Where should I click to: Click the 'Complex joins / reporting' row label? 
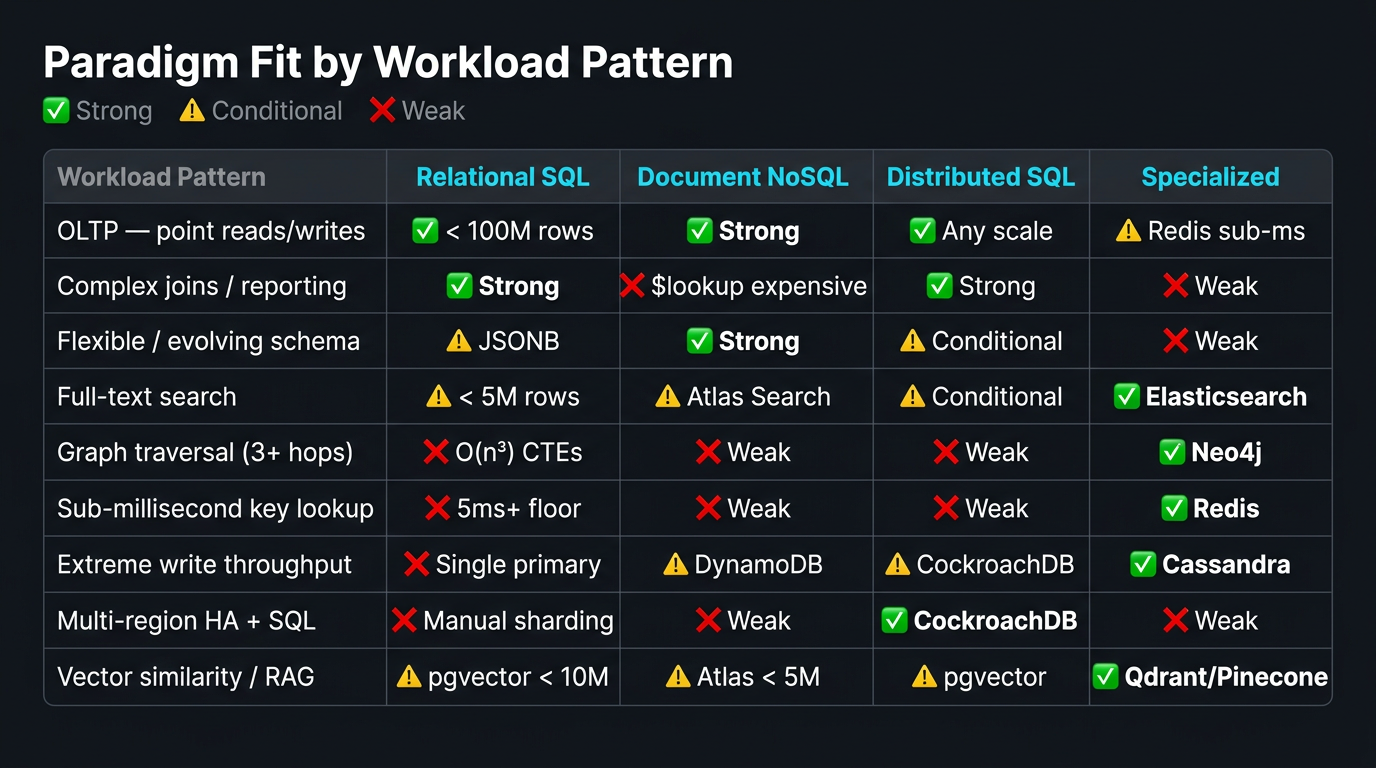(x=202, y=286)
